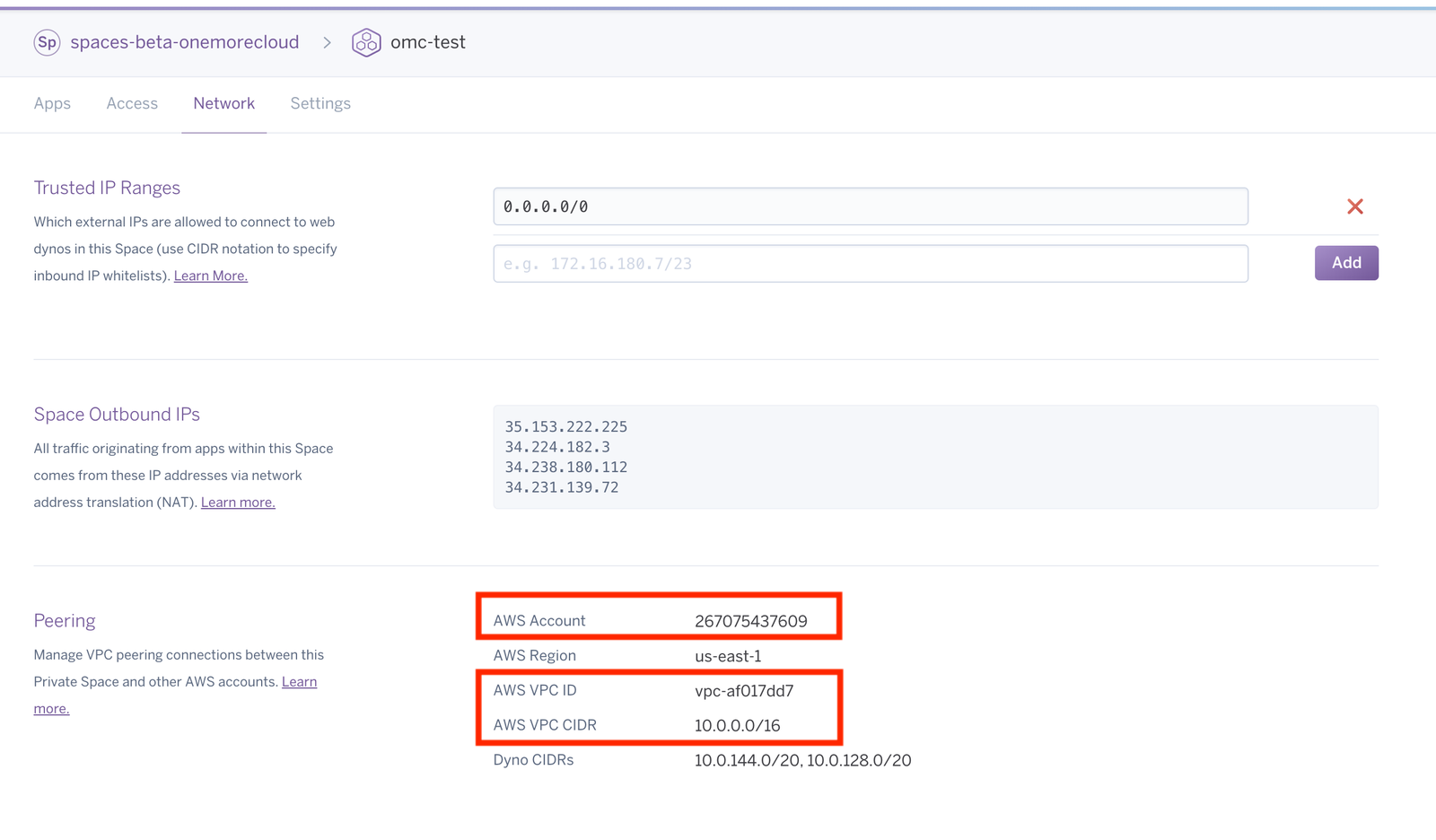1436x840 pixels.
Task: Click the breadcrumb chevron separator
Action: point(328,42)
